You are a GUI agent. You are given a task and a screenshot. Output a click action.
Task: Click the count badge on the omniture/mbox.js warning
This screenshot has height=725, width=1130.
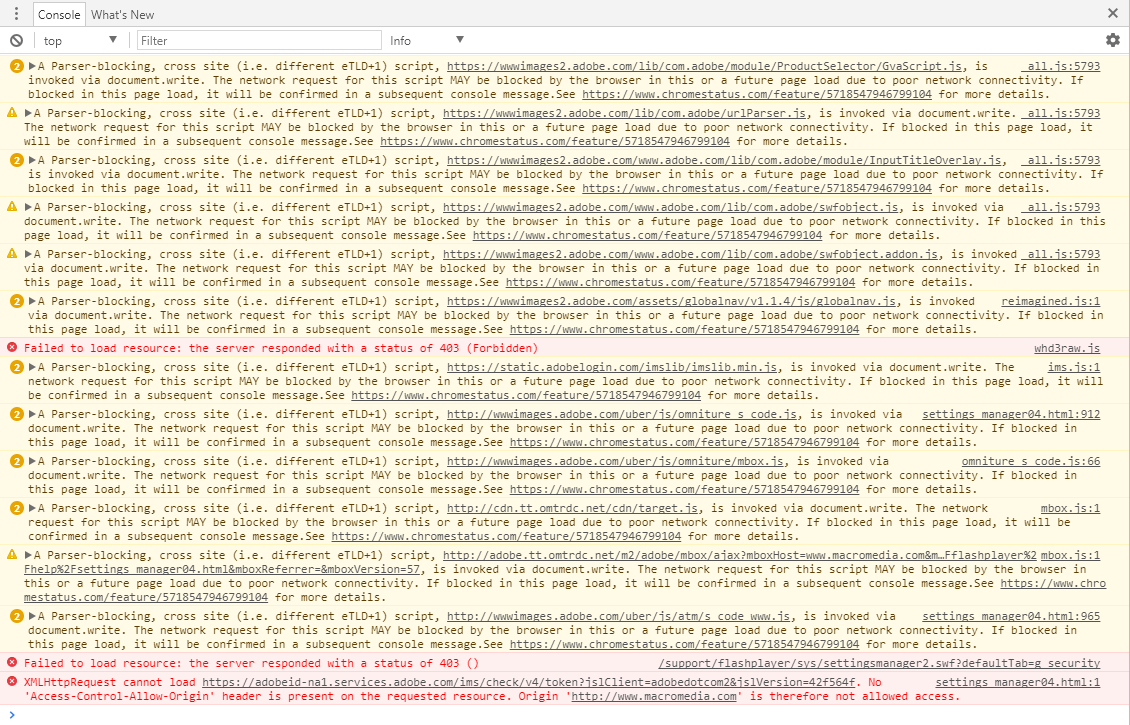(17, 461)
